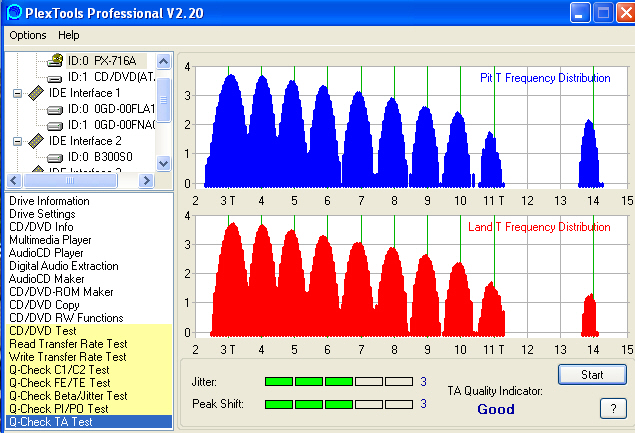This screenshot has height=433, width=635.
Task: Select ID:1 0GD-00FNA0 device entry
Action: (111, 124)
